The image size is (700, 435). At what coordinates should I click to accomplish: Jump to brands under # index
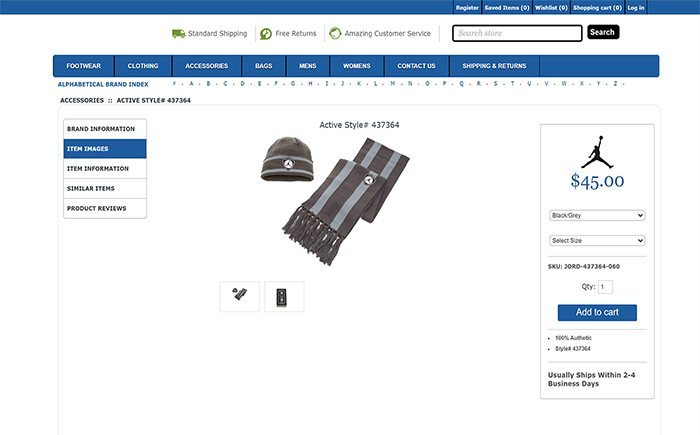174,84
